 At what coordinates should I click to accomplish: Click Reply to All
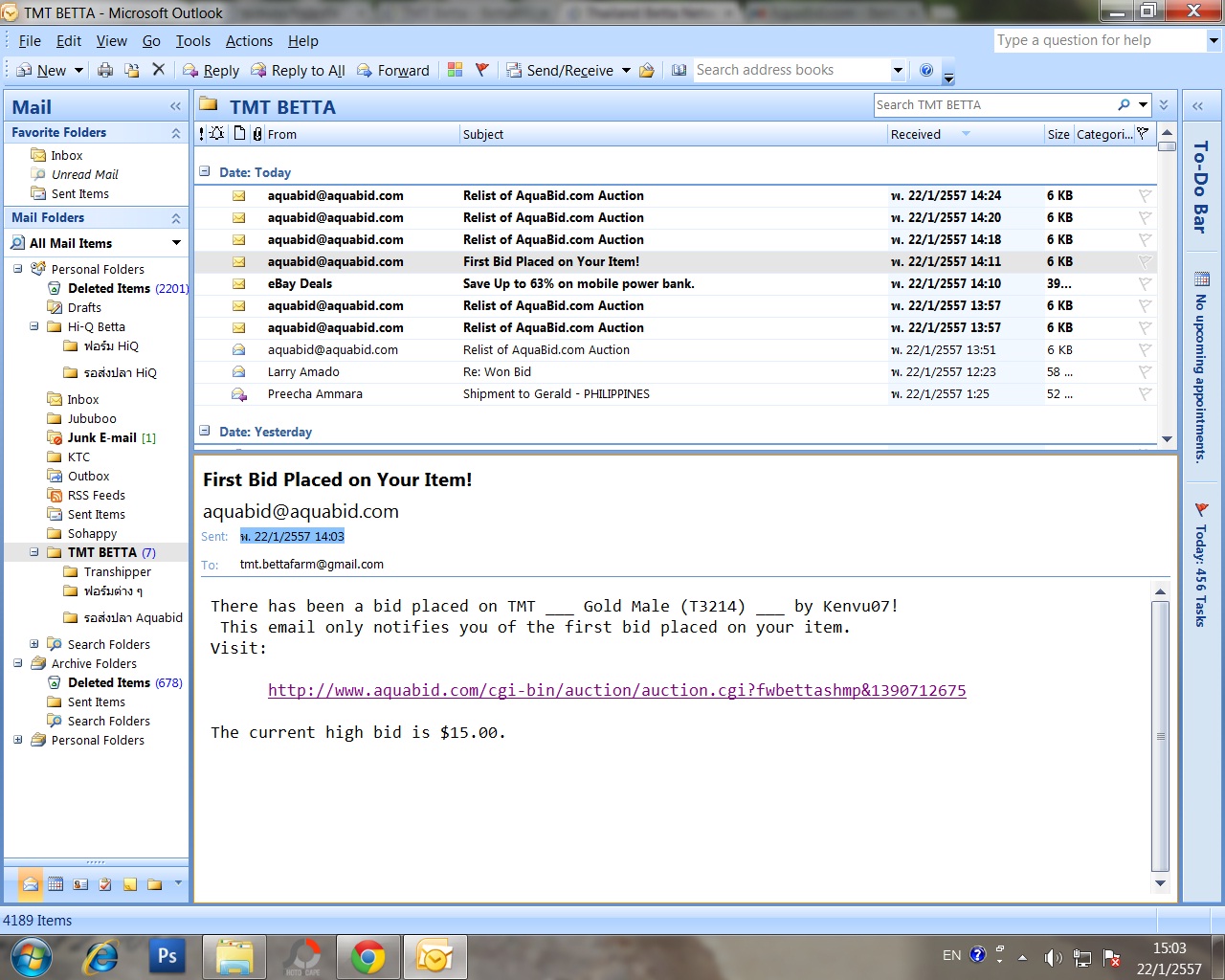[298, 70]
